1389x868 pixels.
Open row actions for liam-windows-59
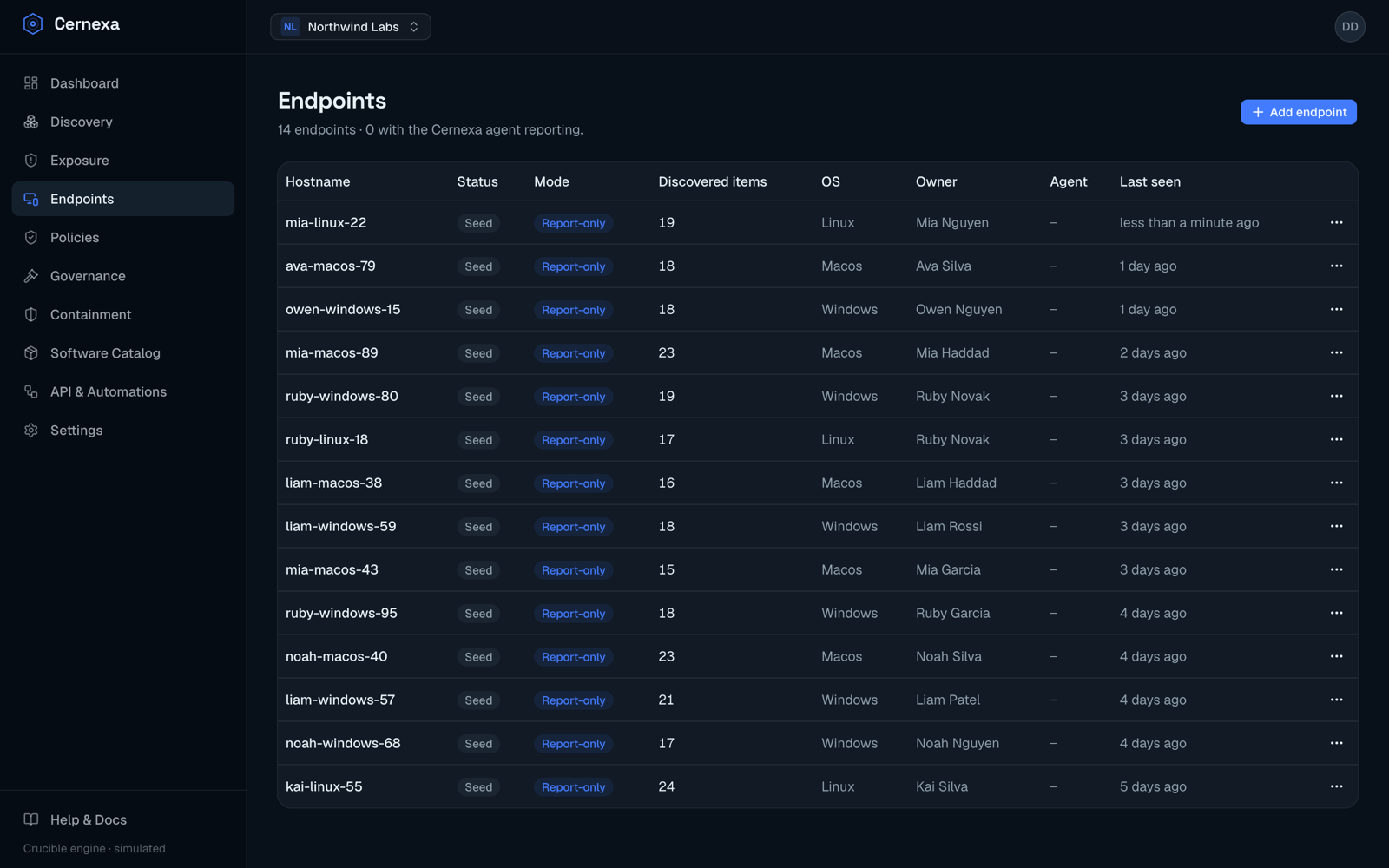pyautogui.click(x=1336, y=527)
